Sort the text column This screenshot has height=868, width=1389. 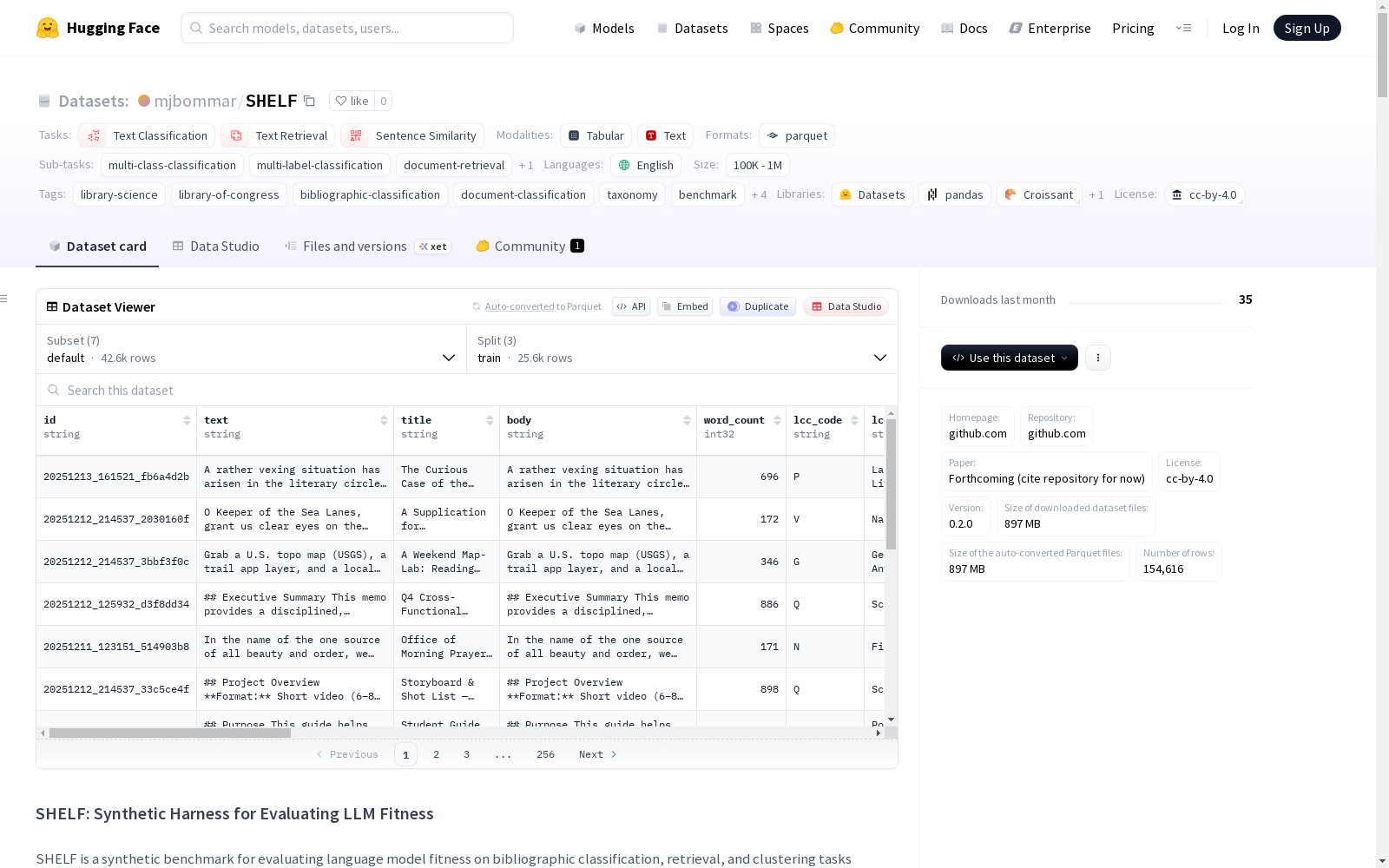coord(384,420)
